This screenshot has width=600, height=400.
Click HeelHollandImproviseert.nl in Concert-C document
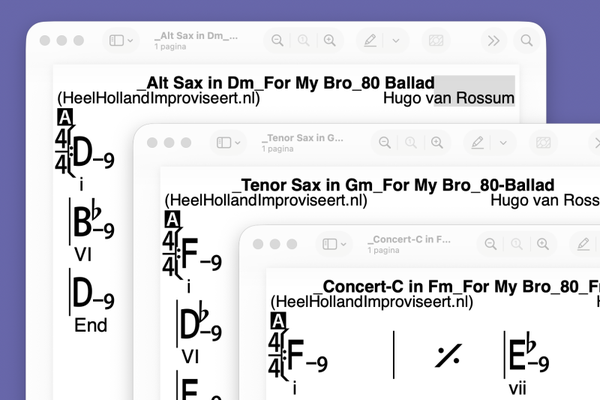click(372, 302)
